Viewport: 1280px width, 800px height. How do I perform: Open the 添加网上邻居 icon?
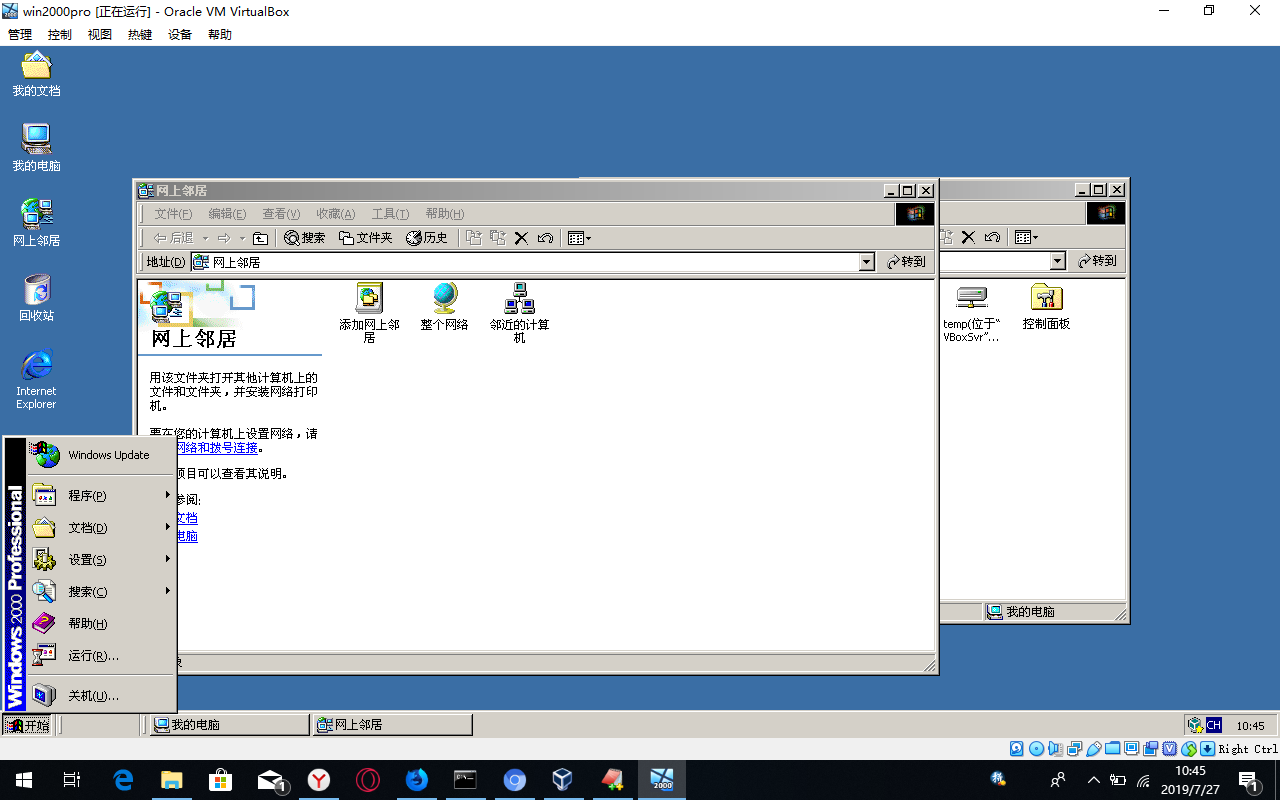(369, 312)
